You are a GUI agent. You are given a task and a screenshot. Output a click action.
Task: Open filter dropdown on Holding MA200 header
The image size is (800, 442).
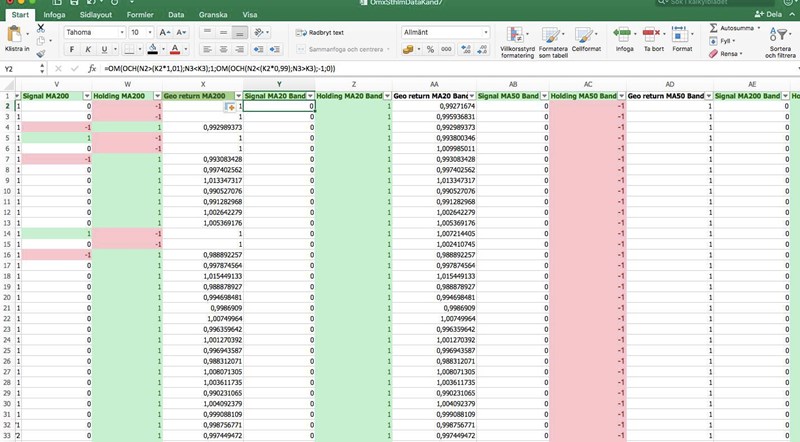click(155, 96)
